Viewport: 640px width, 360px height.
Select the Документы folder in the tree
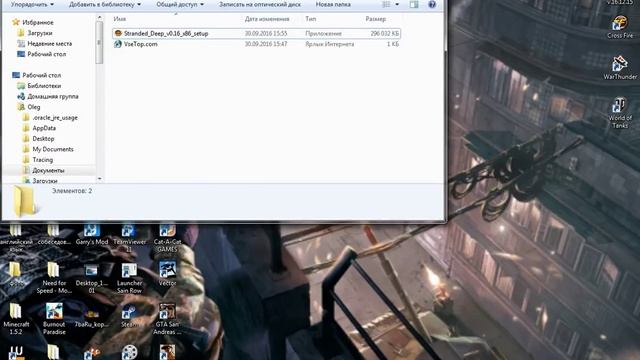43,171
